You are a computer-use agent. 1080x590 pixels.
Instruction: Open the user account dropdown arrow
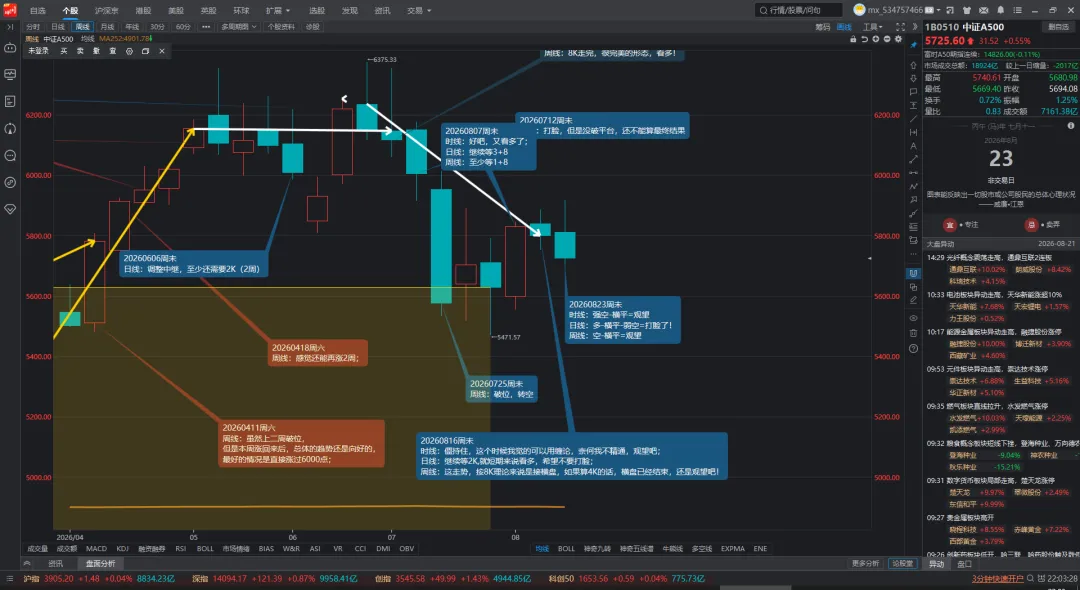(x=938, y=10)
